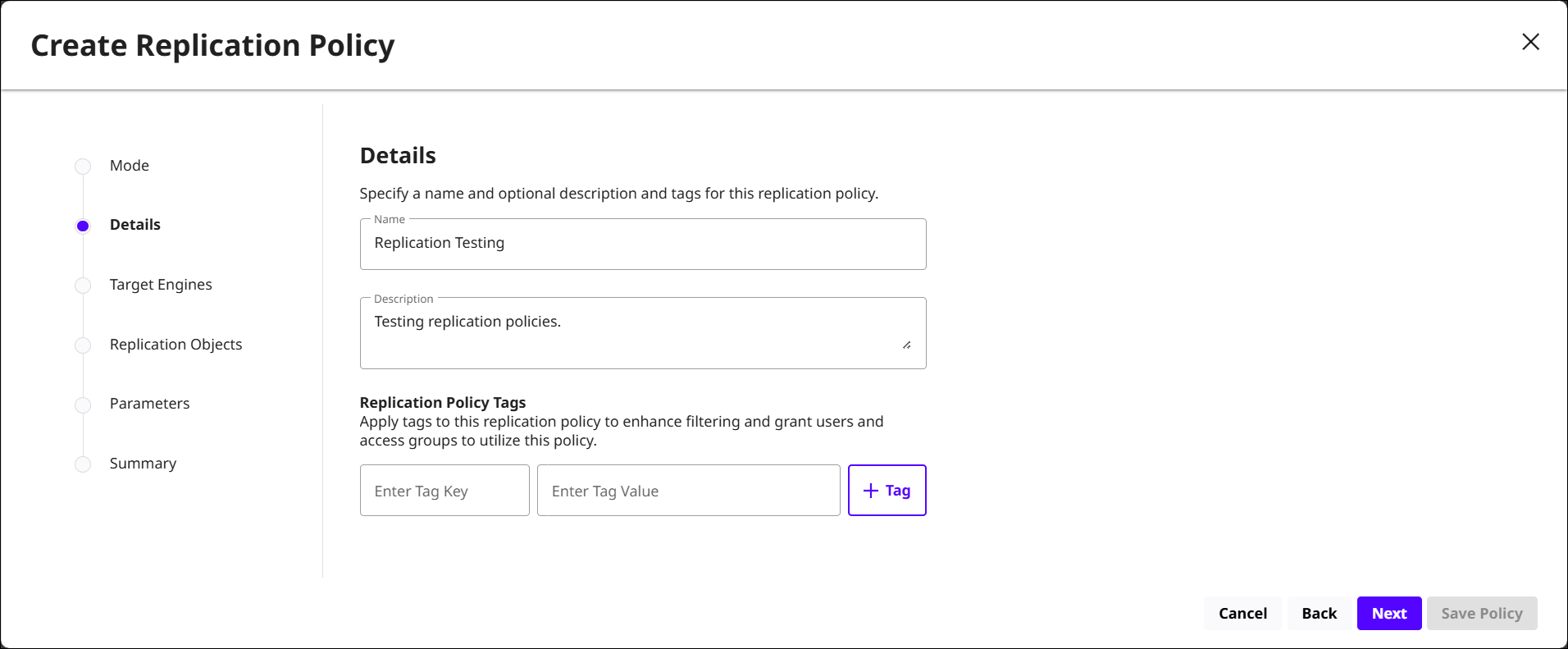The height and width of the screenshot is (649, 1568).
Task: Click Cancel to discard the policy
Action: pyautogui.click(x=1242, y=614)
